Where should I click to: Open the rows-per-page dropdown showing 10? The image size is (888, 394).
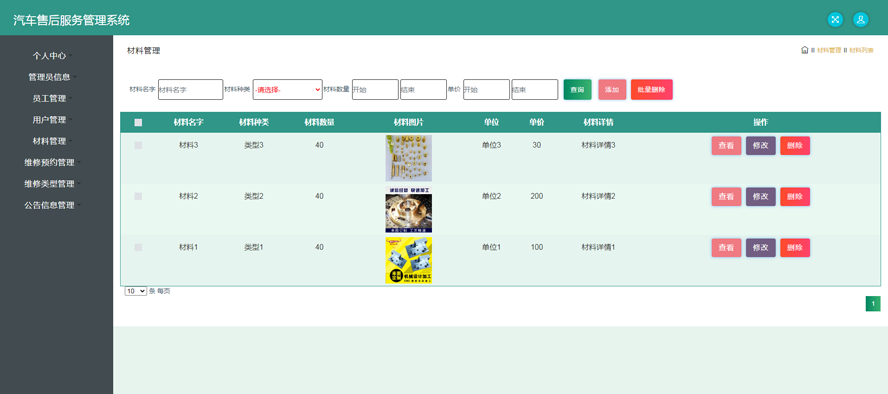point(135,291)
